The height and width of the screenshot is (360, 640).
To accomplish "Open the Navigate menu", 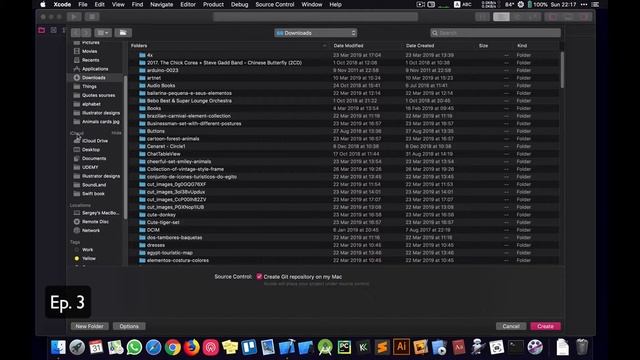I will [161, 4].
